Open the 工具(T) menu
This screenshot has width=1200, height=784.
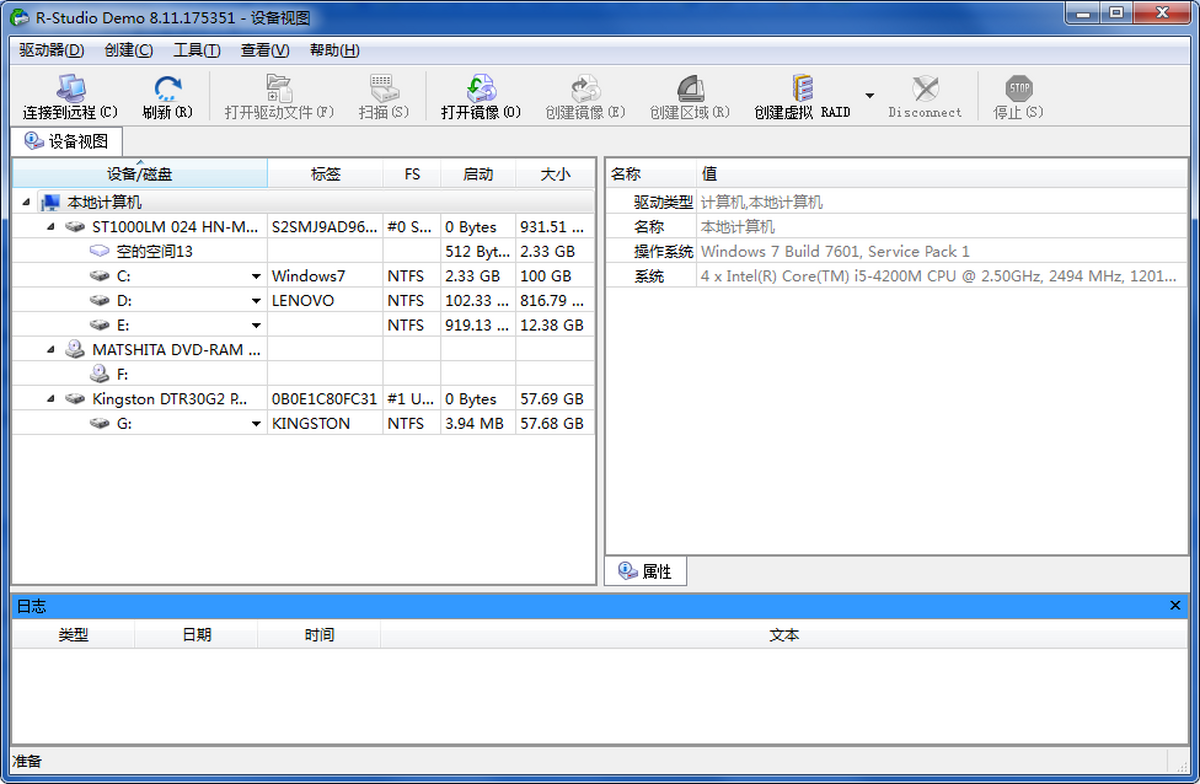pyautogui.click(x=196, y=50)
